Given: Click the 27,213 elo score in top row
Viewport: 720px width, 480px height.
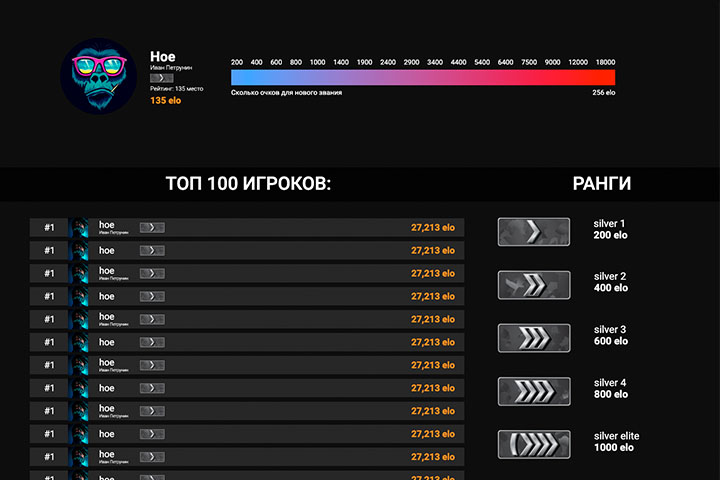Looking at the screenshot, I should click(433, 227).
